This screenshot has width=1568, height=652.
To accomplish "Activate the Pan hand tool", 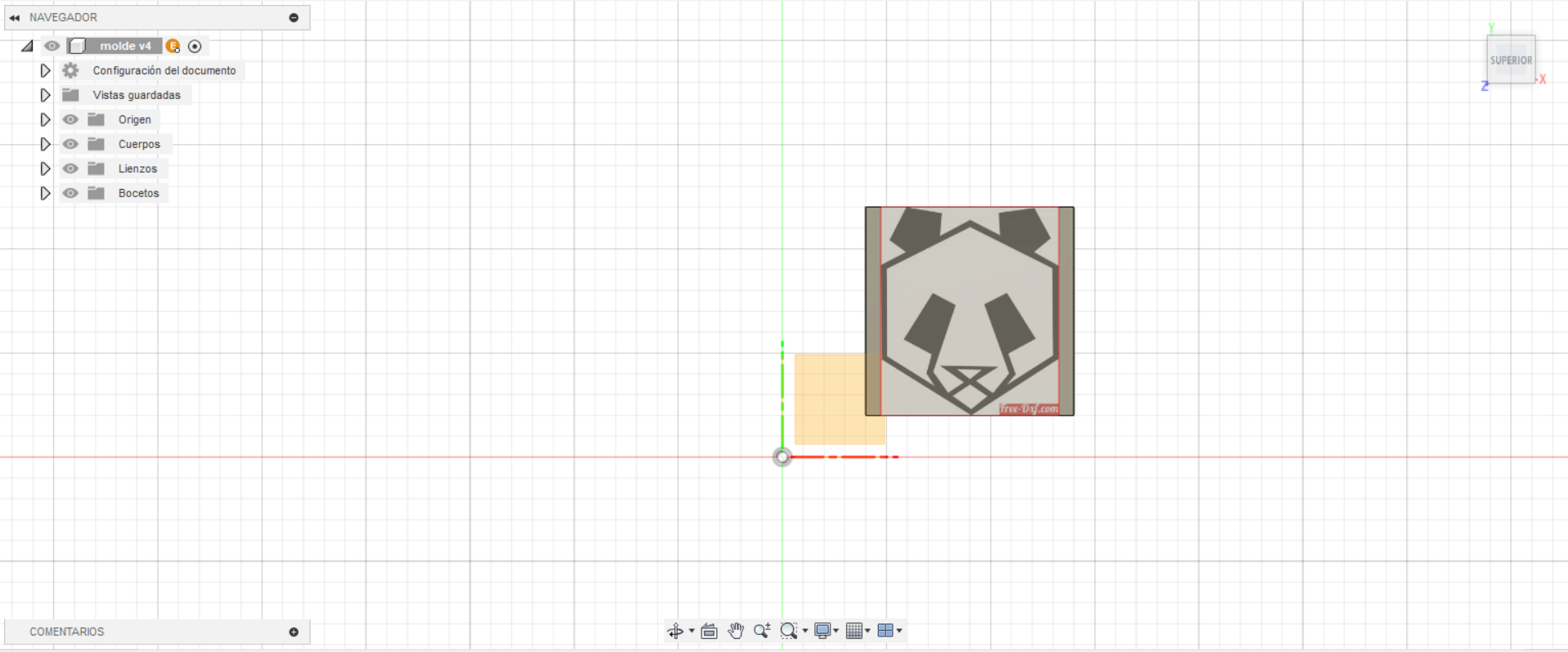I will (x=736, y=631).
